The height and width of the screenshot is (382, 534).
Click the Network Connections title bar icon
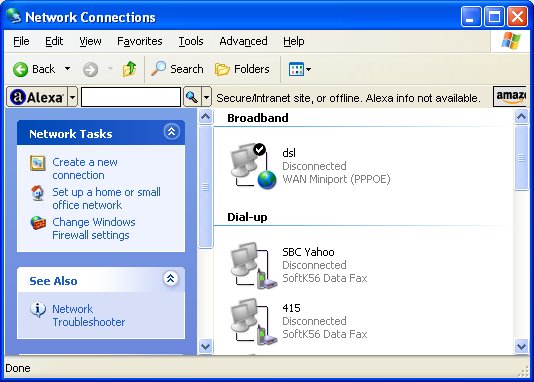[x=14, y=16]
